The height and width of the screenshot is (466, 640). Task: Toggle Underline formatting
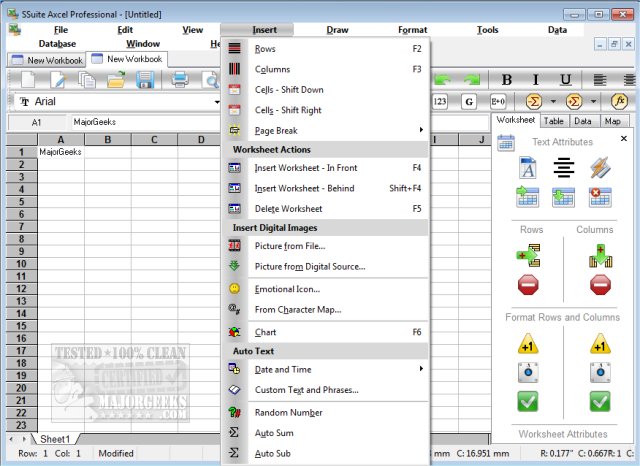pyautogui.click(x=565, y=80)
